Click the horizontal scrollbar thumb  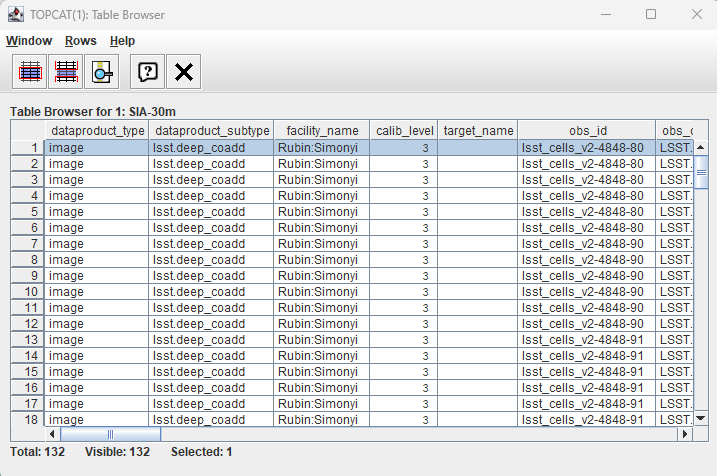coord(110,433)
